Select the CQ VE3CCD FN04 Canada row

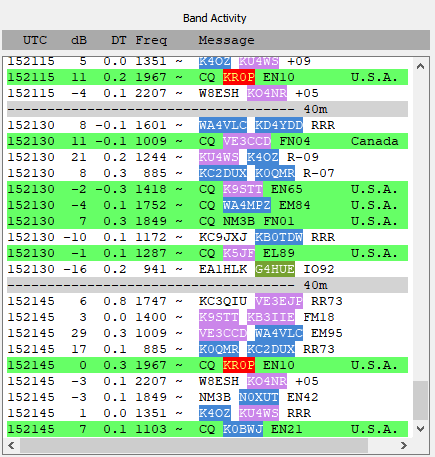click(x=207, y=141)
